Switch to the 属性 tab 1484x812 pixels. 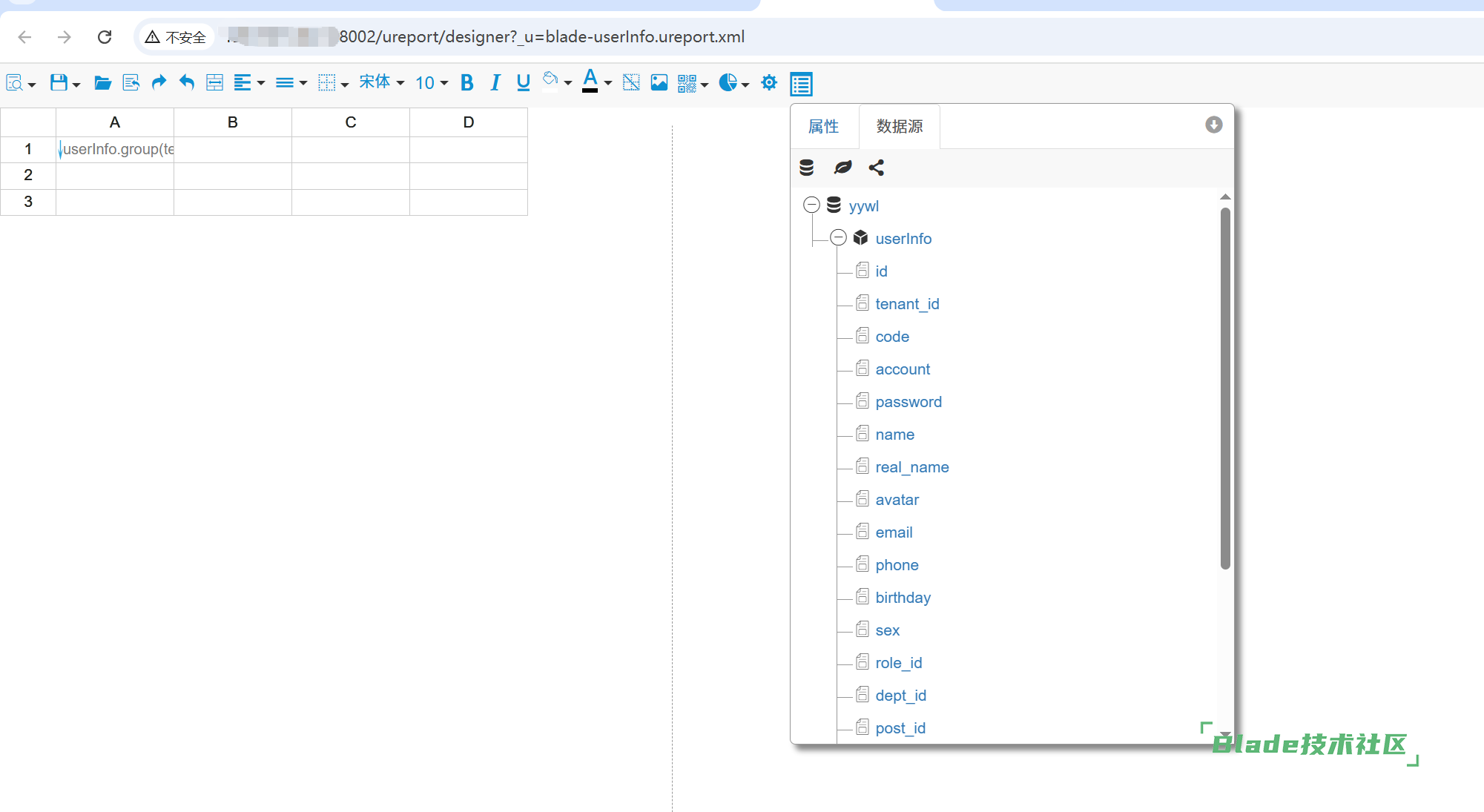[x=823, y=127]
